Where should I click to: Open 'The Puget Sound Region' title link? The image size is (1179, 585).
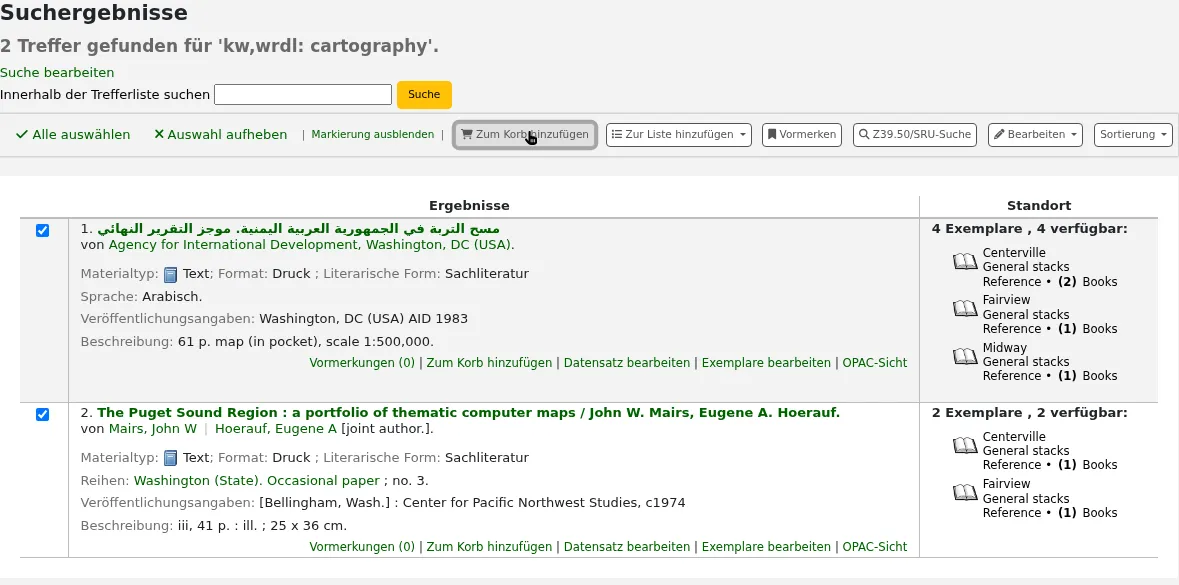468,413
